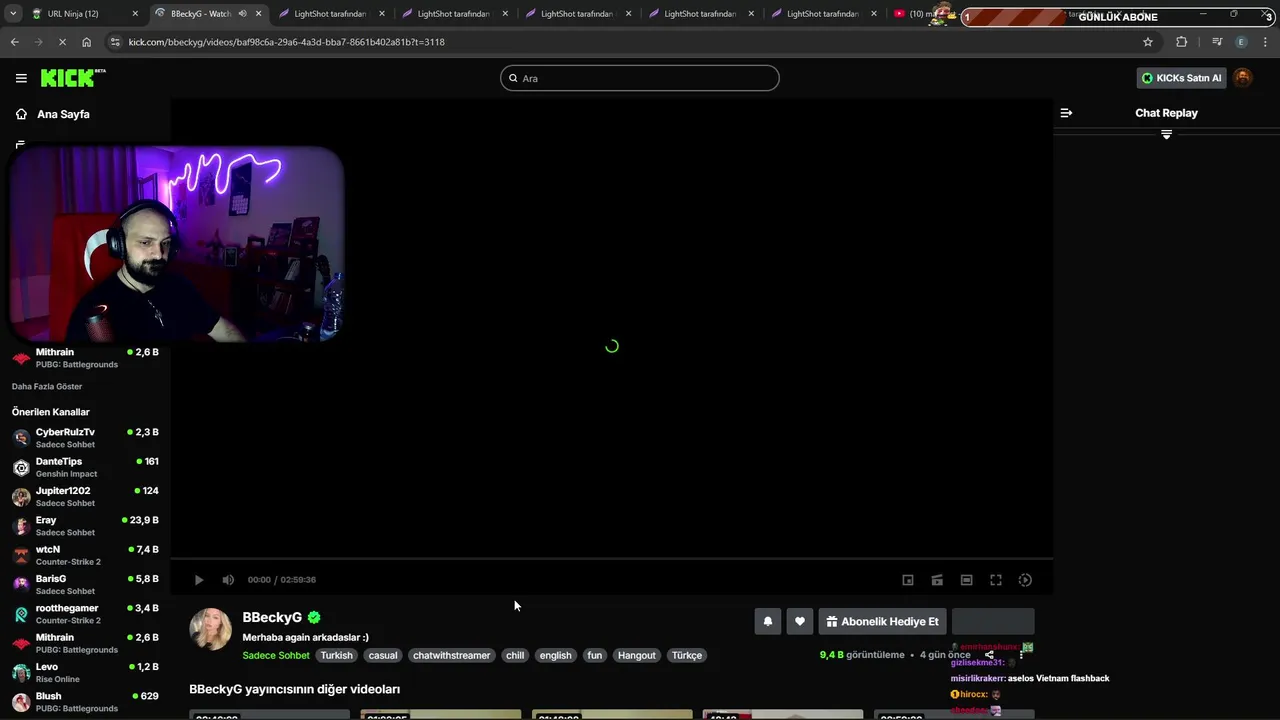Click wtcN avatar icon in sidebar
This screenshot has height=720, width=1280.
coord(21,555)
